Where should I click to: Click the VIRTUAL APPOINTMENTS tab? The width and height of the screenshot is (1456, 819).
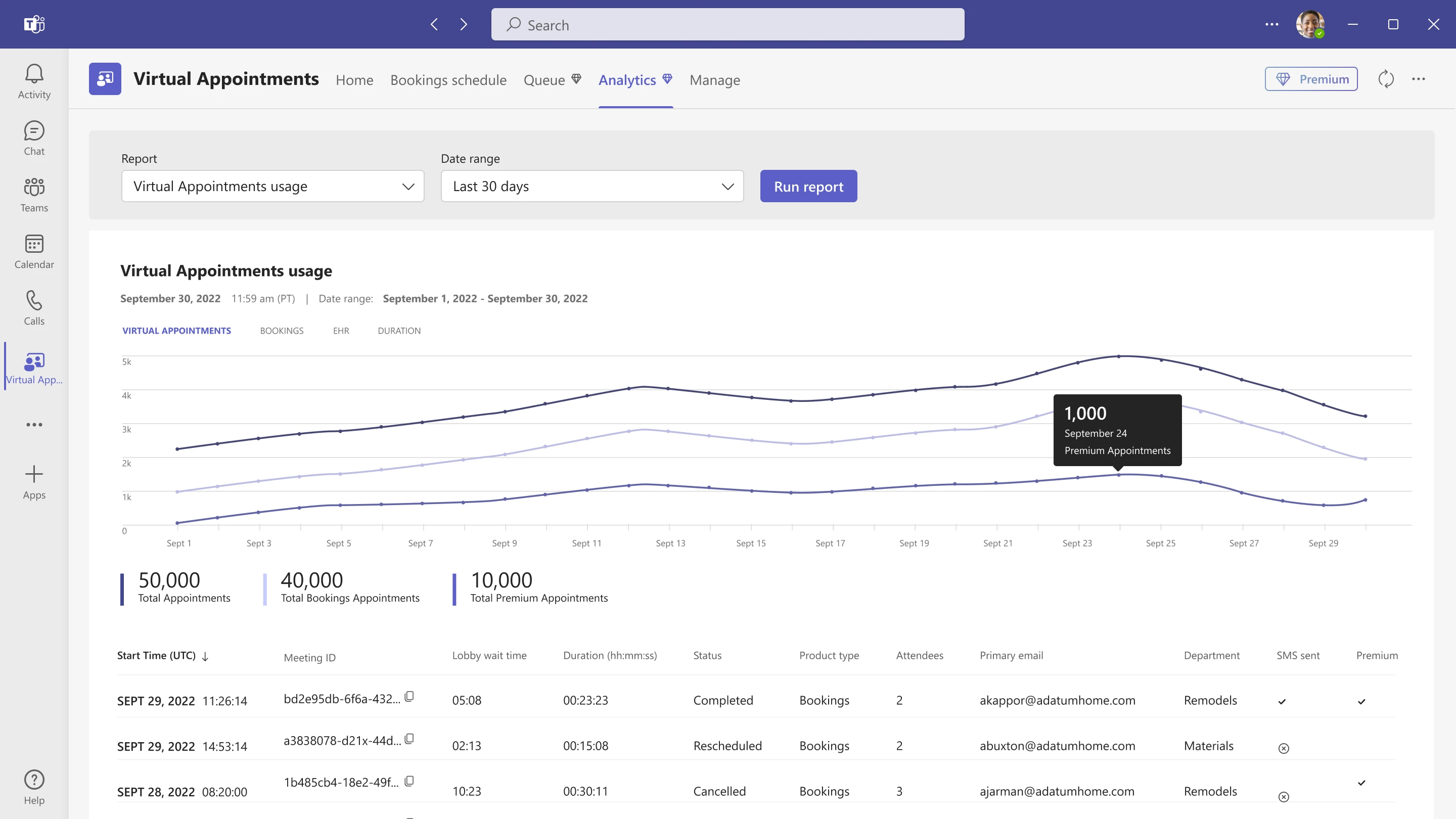[x=176, y=330]
